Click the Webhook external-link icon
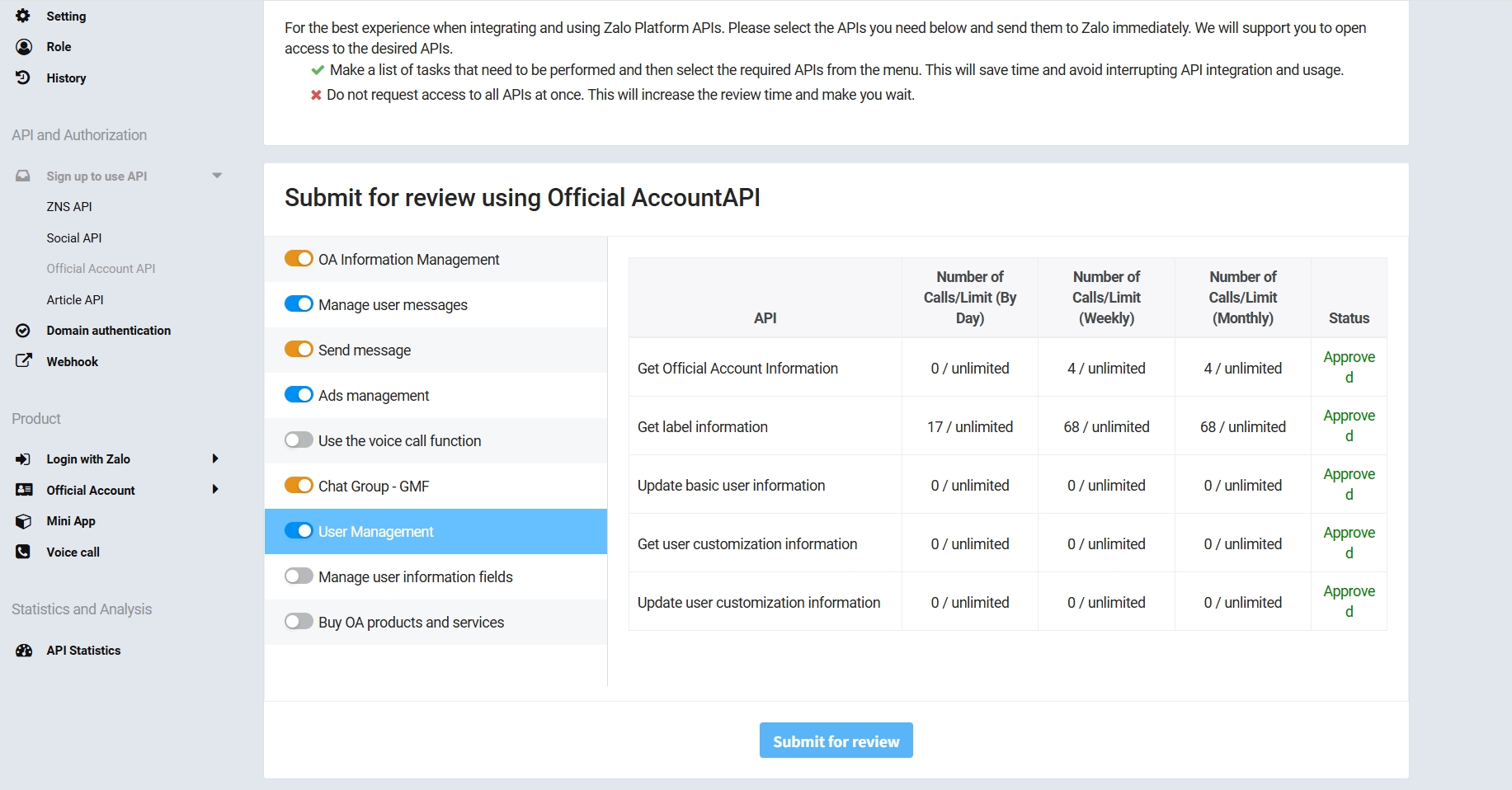The width and height of the screenshot is (1512, 790). pos(23,361)
